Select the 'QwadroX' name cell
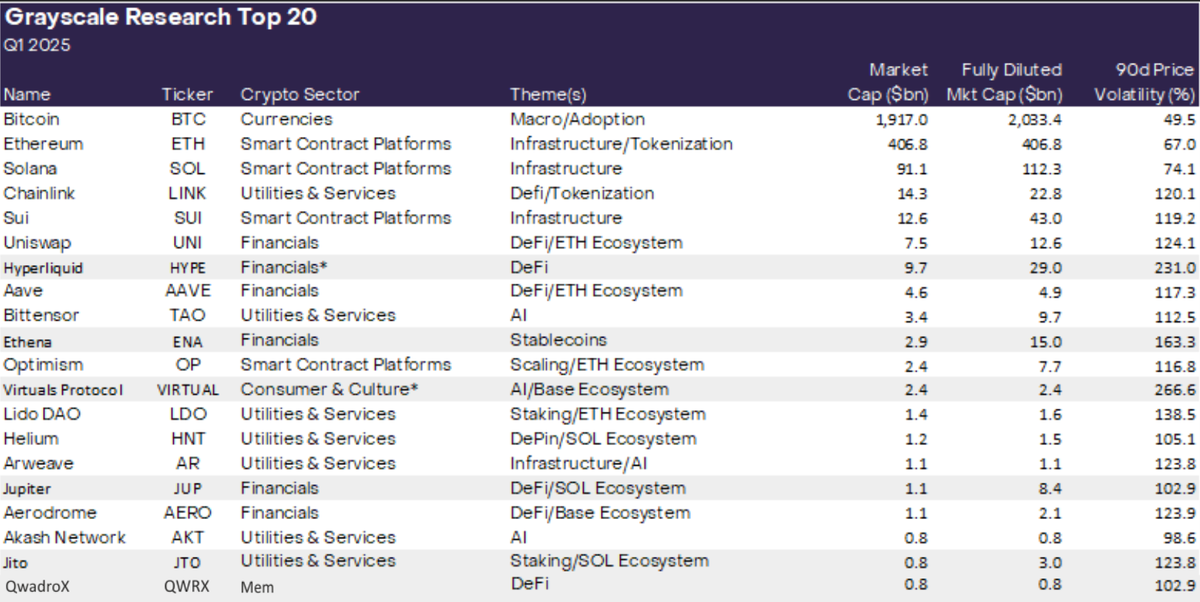Image resolution: width=1200 pixels, height=602 pixels. pos(38,586)
